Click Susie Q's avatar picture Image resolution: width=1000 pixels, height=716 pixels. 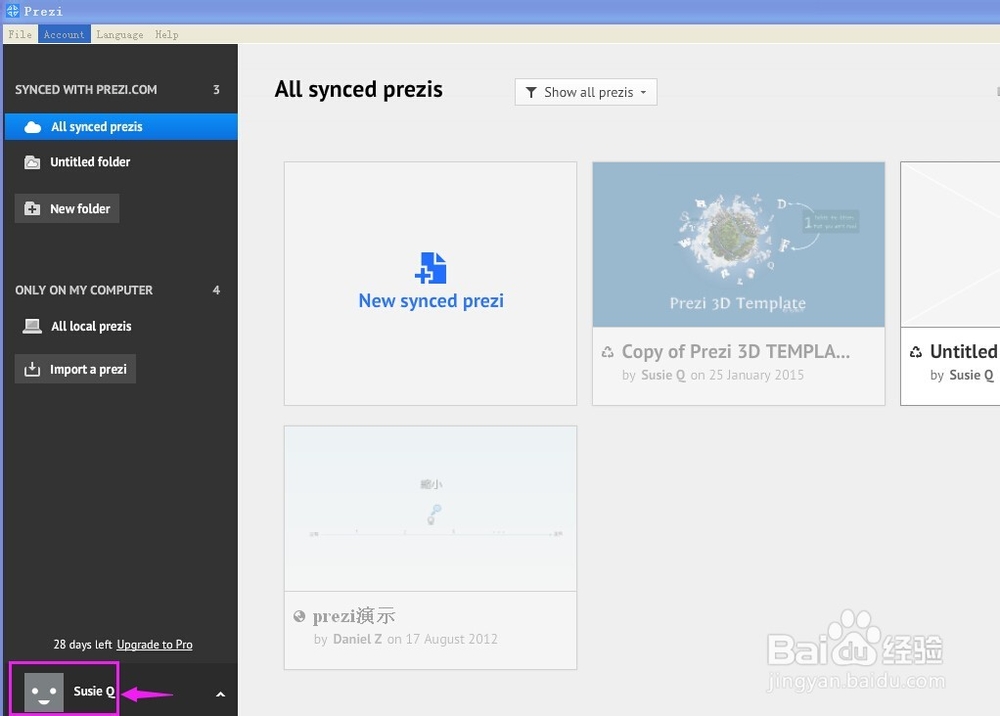pos(43,692)
